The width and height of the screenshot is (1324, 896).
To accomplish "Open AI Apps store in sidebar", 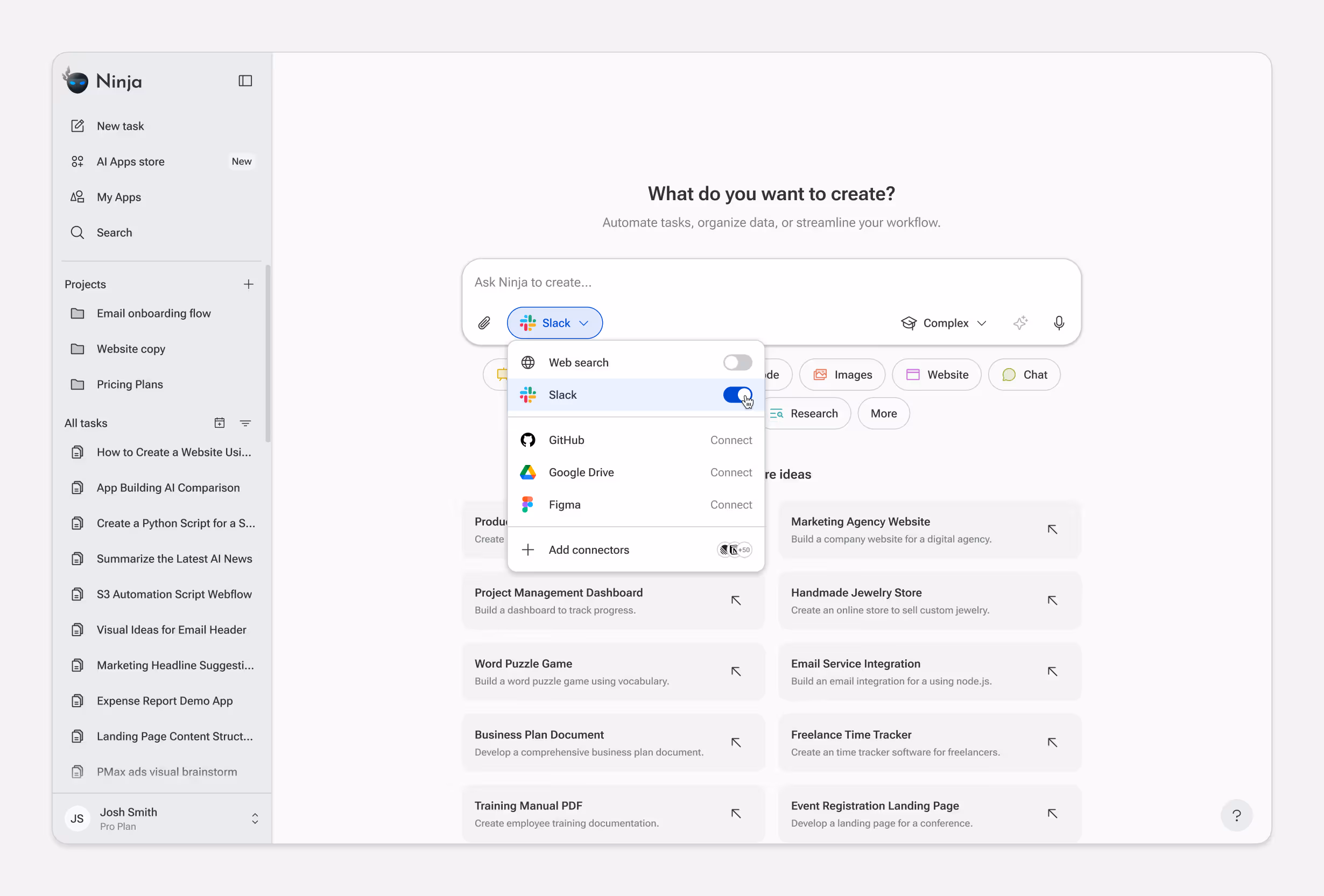I will pyautogui.click(x=130, y=162).
